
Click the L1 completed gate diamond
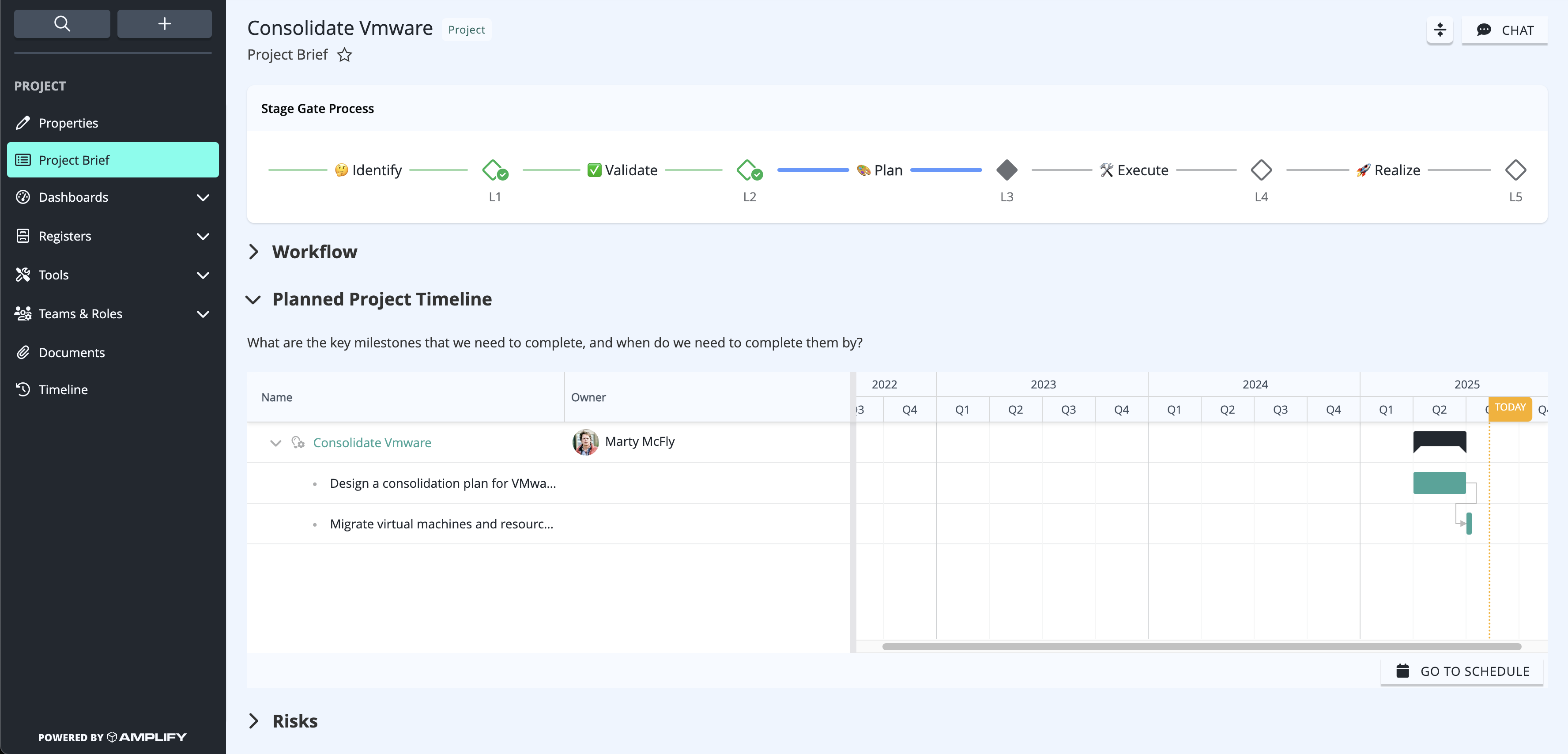point(494,170)
